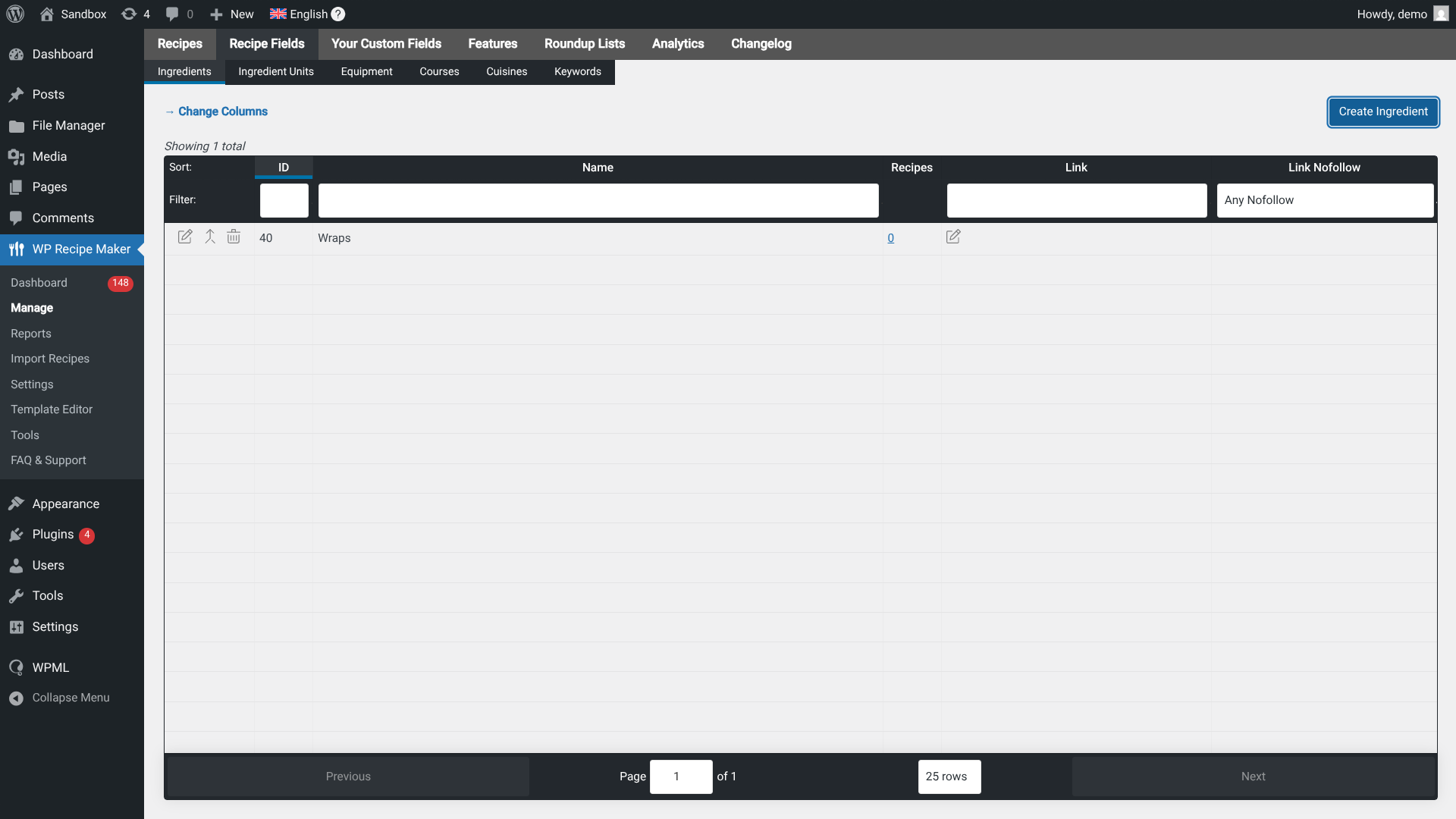Delete the Wraps ingredient trash icon
The height and width of the screenshot is (819, 1456).
(234, 237)
